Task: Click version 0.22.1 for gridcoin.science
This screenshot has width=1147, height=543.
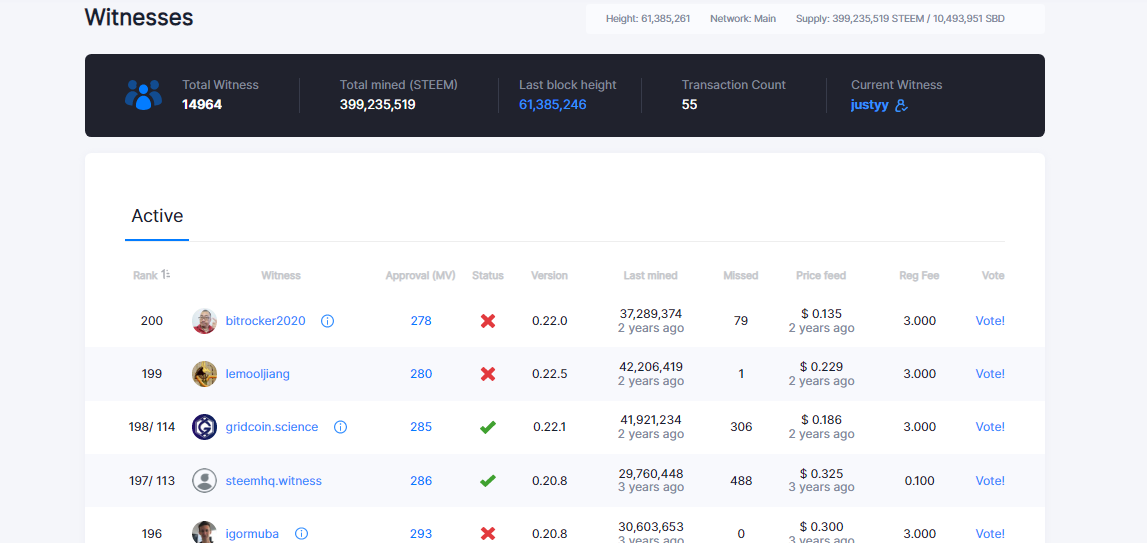Action: click(x=549, y=427)
